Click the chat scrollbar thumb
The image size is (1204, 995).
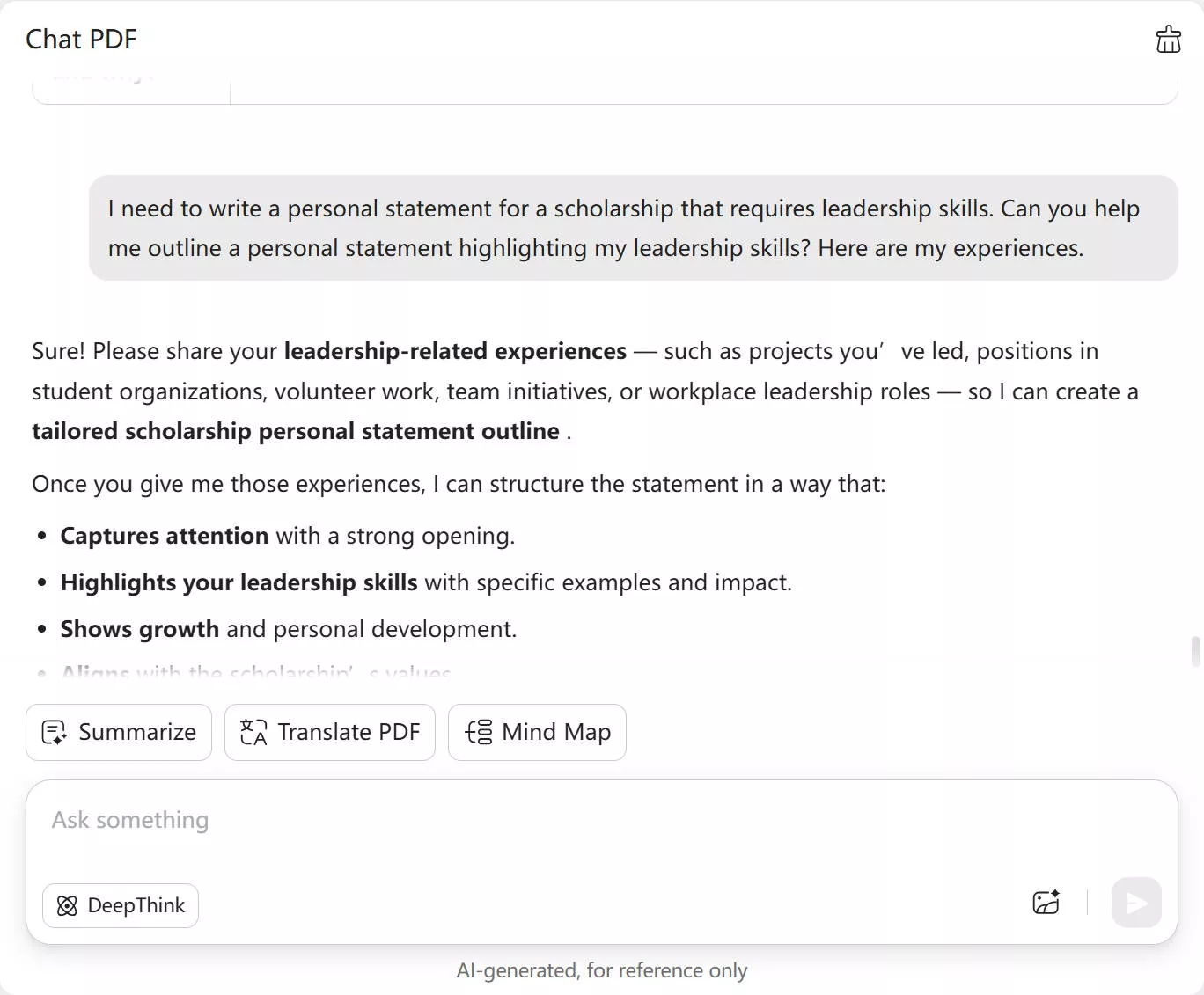coord(1195,652)
